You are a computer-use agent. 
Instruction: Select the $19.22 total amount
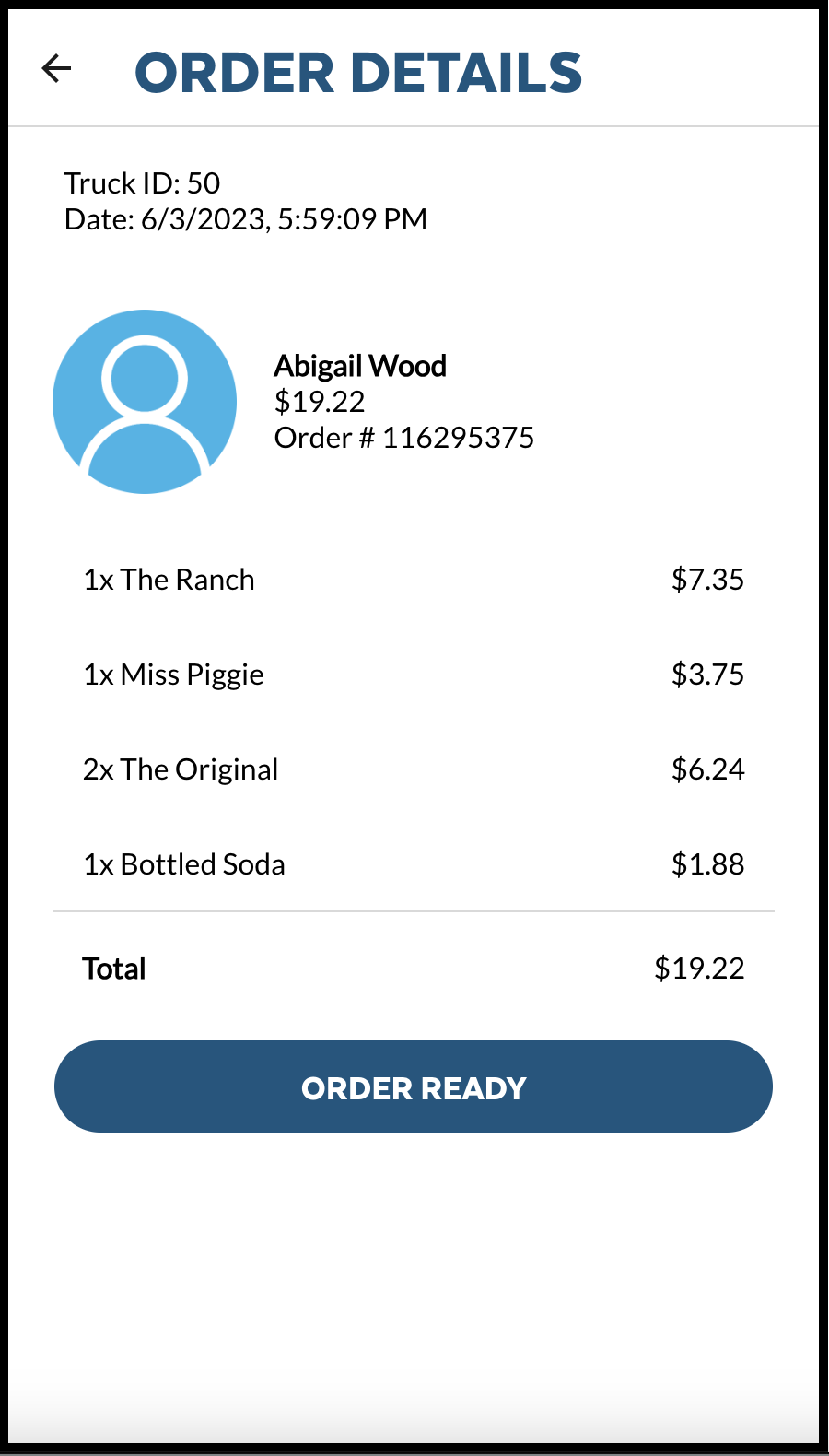pyautogui.click(x=700, y=969)
